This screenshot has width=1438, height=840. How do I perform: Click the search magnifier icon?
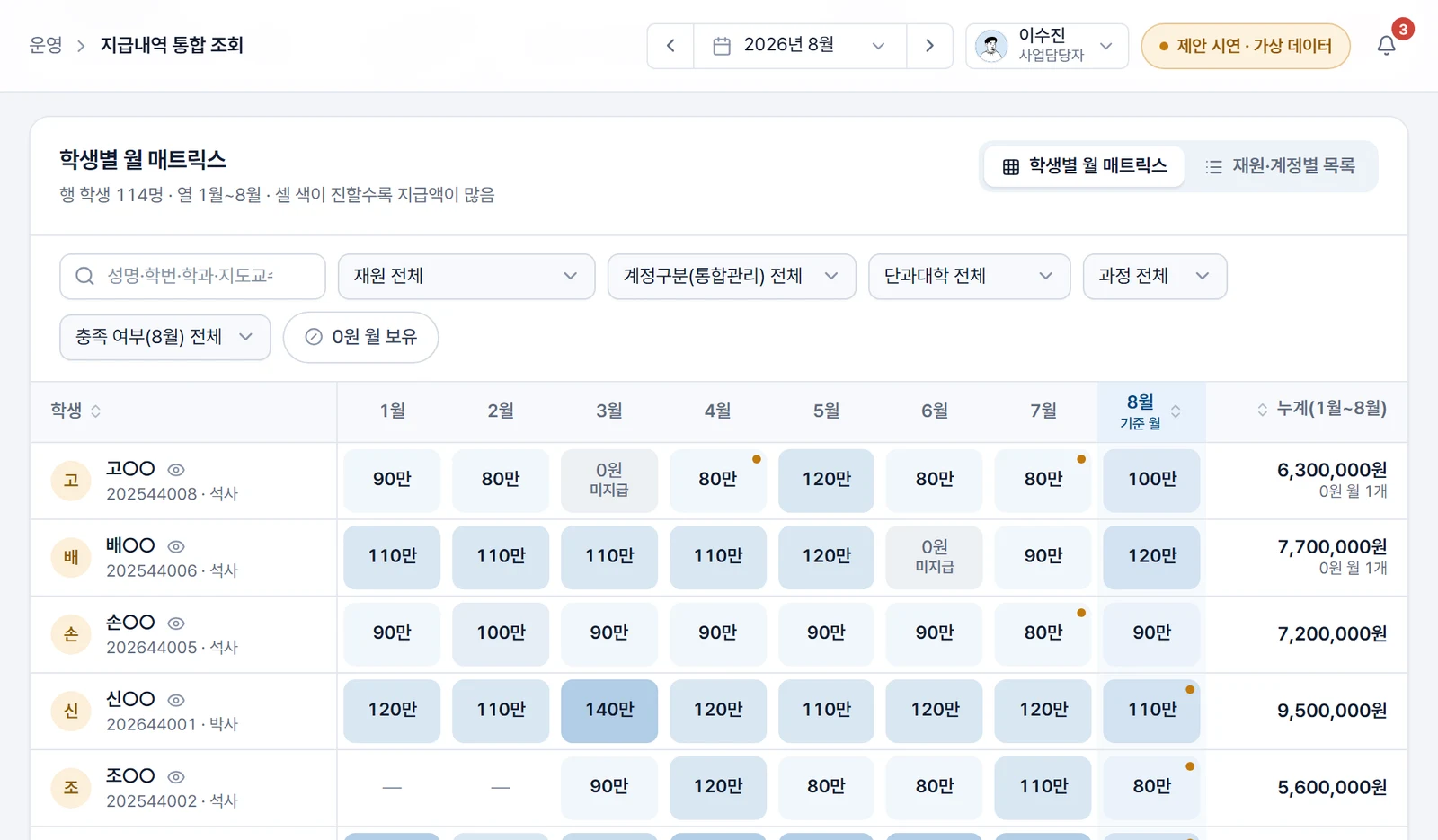point(84,276)
